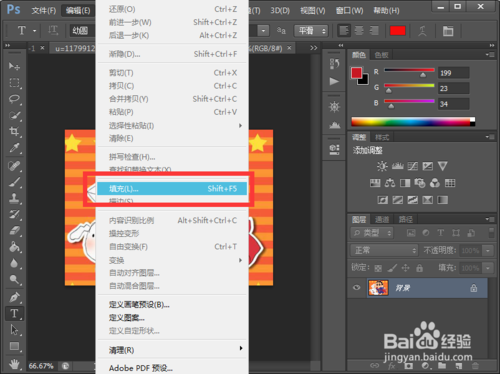Select the Spot Healing Brush tool

click(14, 166)
